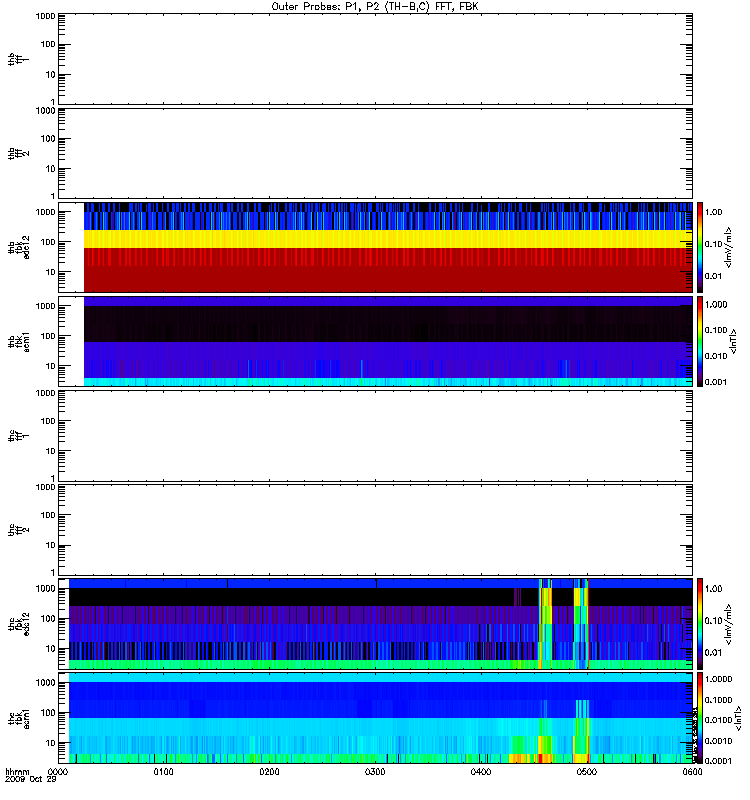Viewport: 750px width, 800px height.
Task: Click the '100' y-axis label of thc fbk scm1
Action: pos(47,713)
